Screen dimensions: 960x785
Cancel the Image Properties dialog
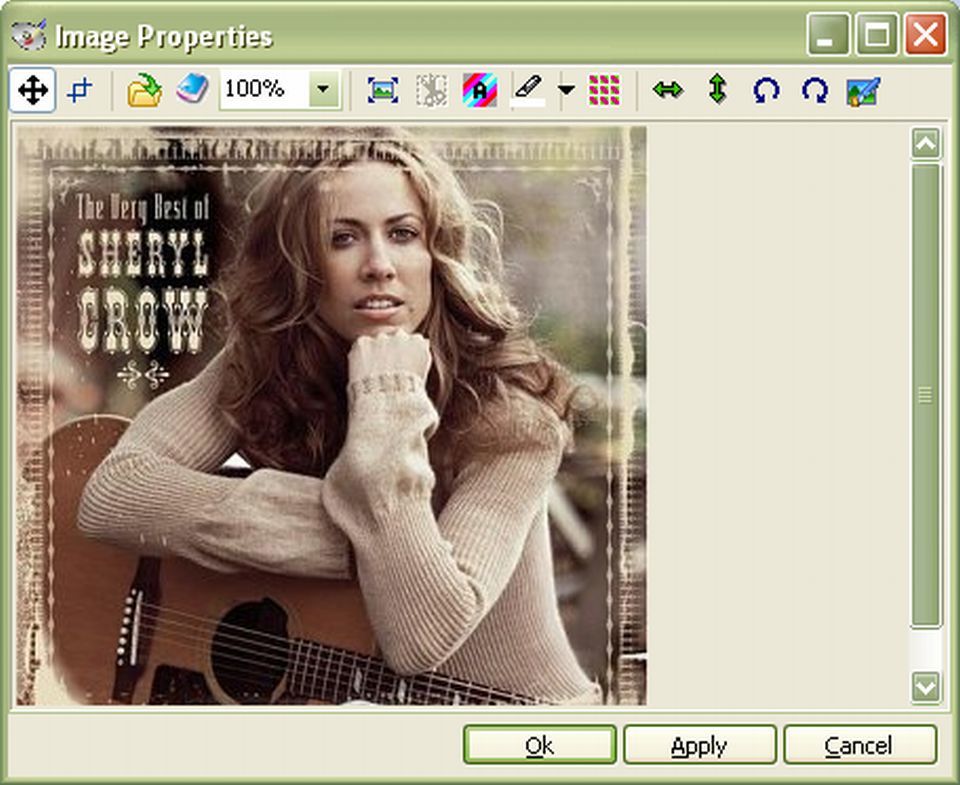click(x=859, y=745)
